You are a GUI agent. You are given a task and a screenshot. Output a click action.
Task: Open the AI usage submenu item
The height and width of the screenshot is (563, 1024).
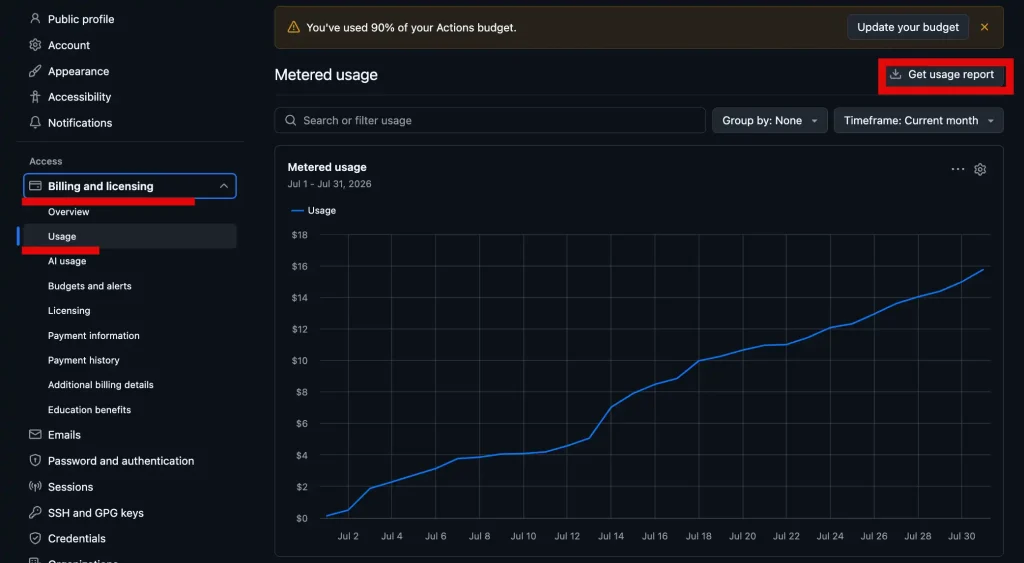click(x=67, y=261)
